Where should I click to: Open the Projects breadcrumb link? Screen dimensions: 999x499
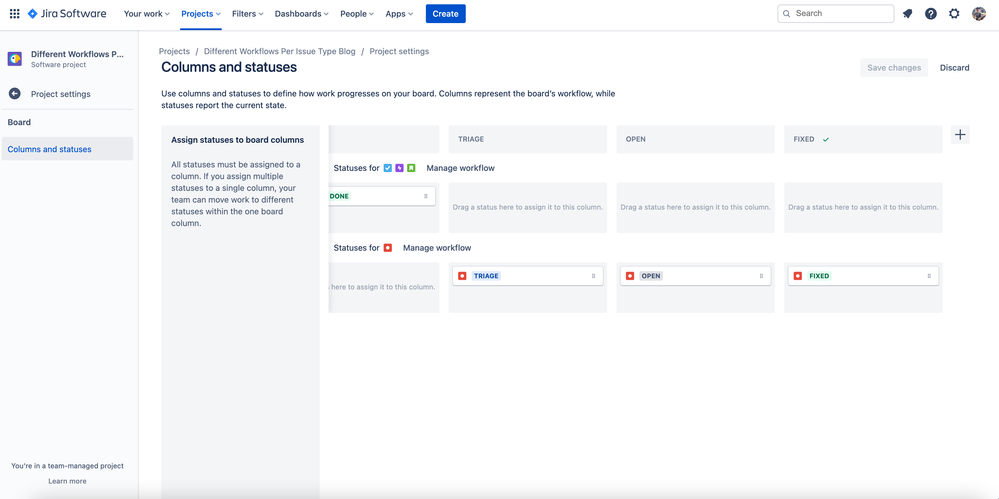174,52
